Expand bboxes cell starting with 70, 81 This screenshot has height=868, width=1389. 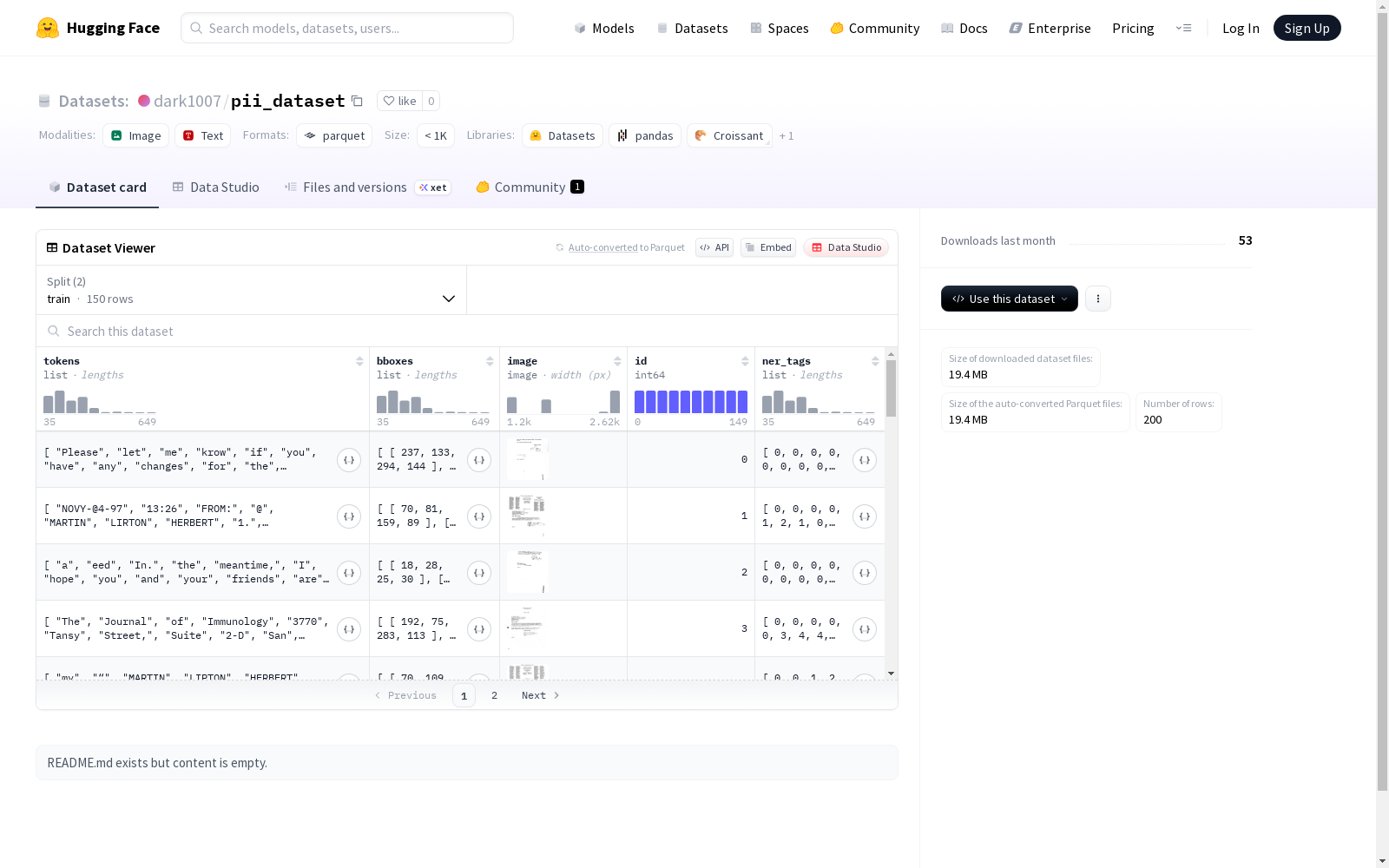pyautogui.click(x=479, y=516)
